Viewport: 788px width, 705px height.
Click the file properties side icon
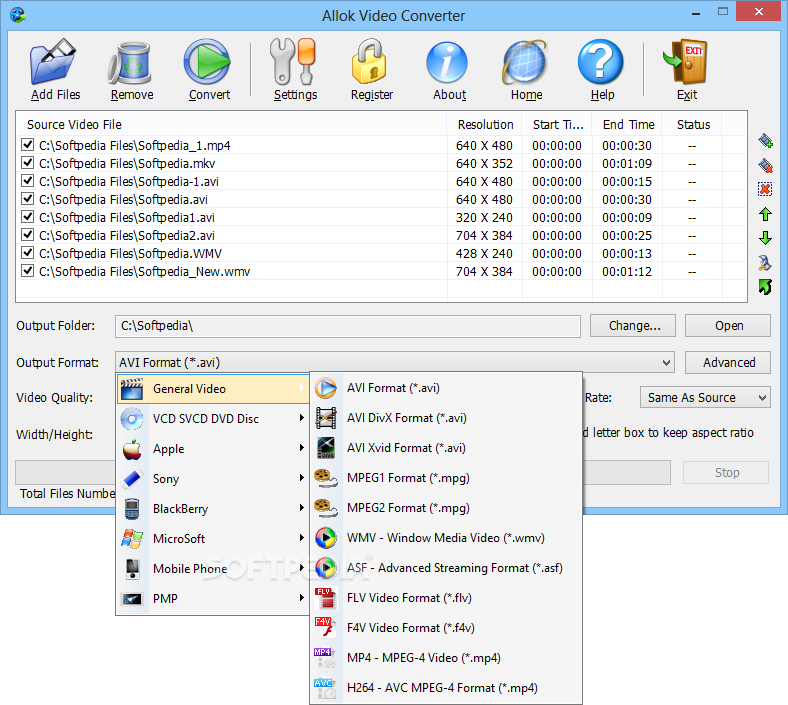[765, 262]
